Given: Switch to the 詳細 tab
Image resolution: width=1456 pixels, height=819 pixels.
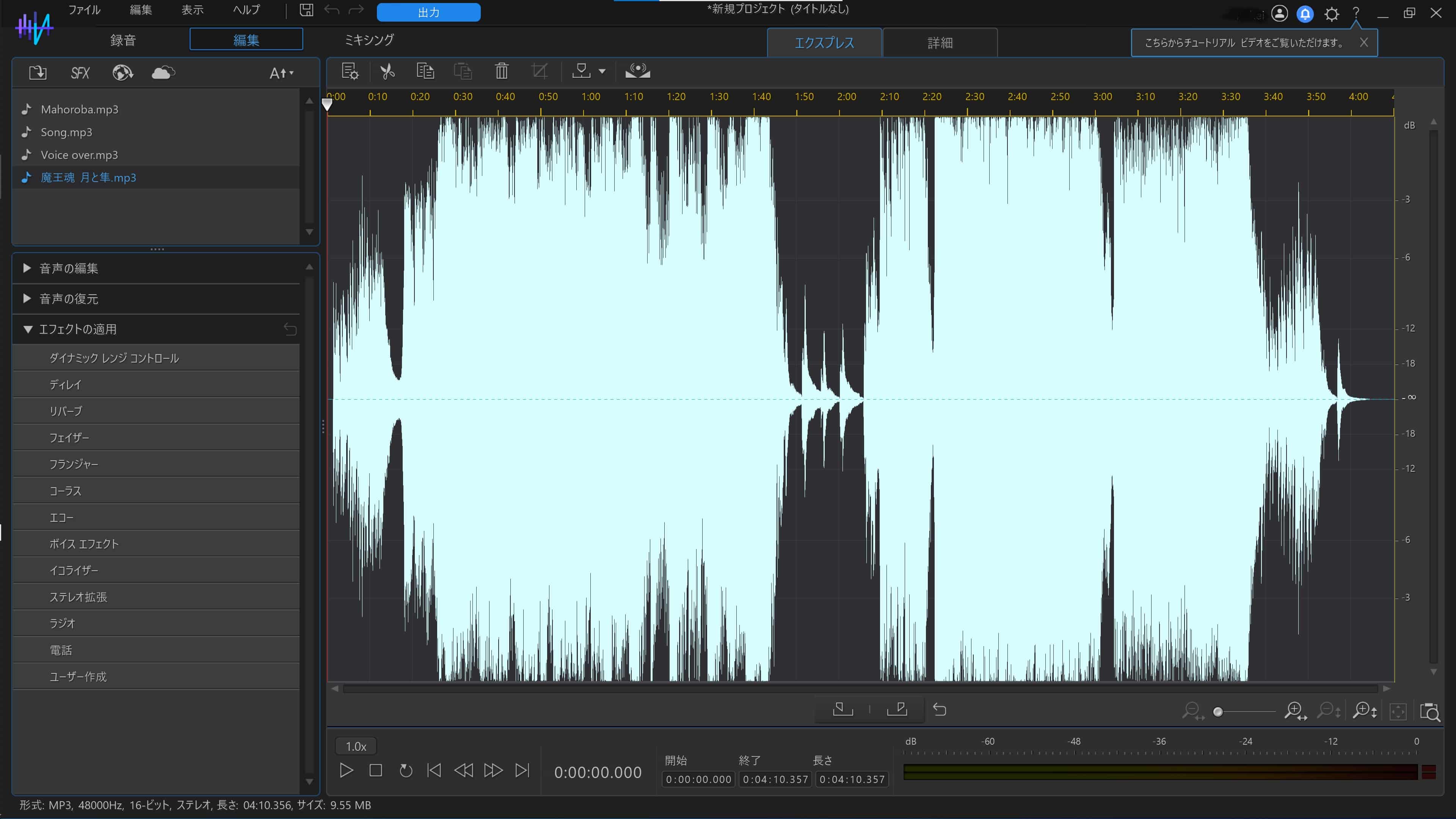Looking at the screenshot, I should pyautogui.click(x=940, y=42).
